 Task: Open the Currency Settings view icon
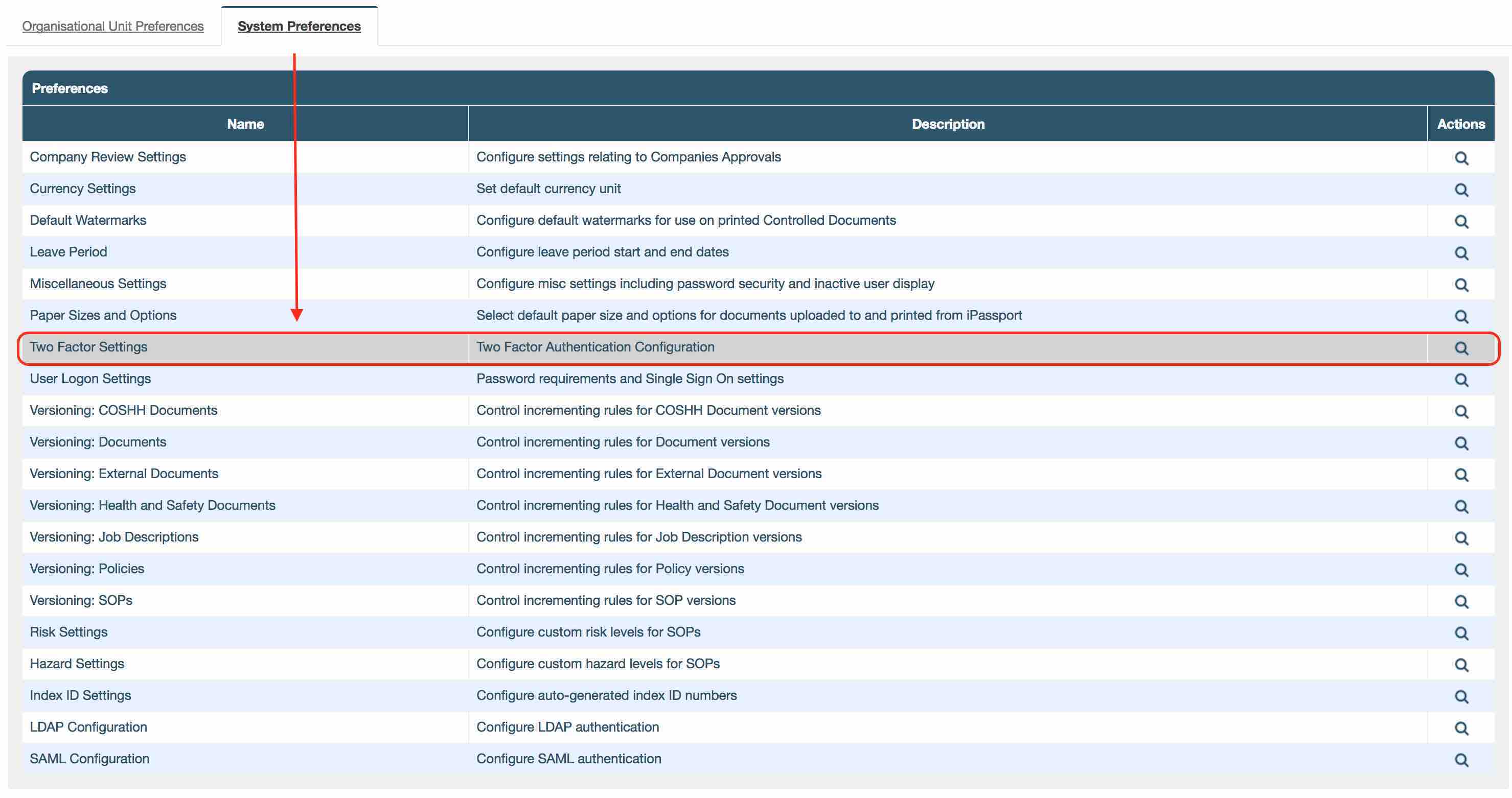coord(1461,190)
